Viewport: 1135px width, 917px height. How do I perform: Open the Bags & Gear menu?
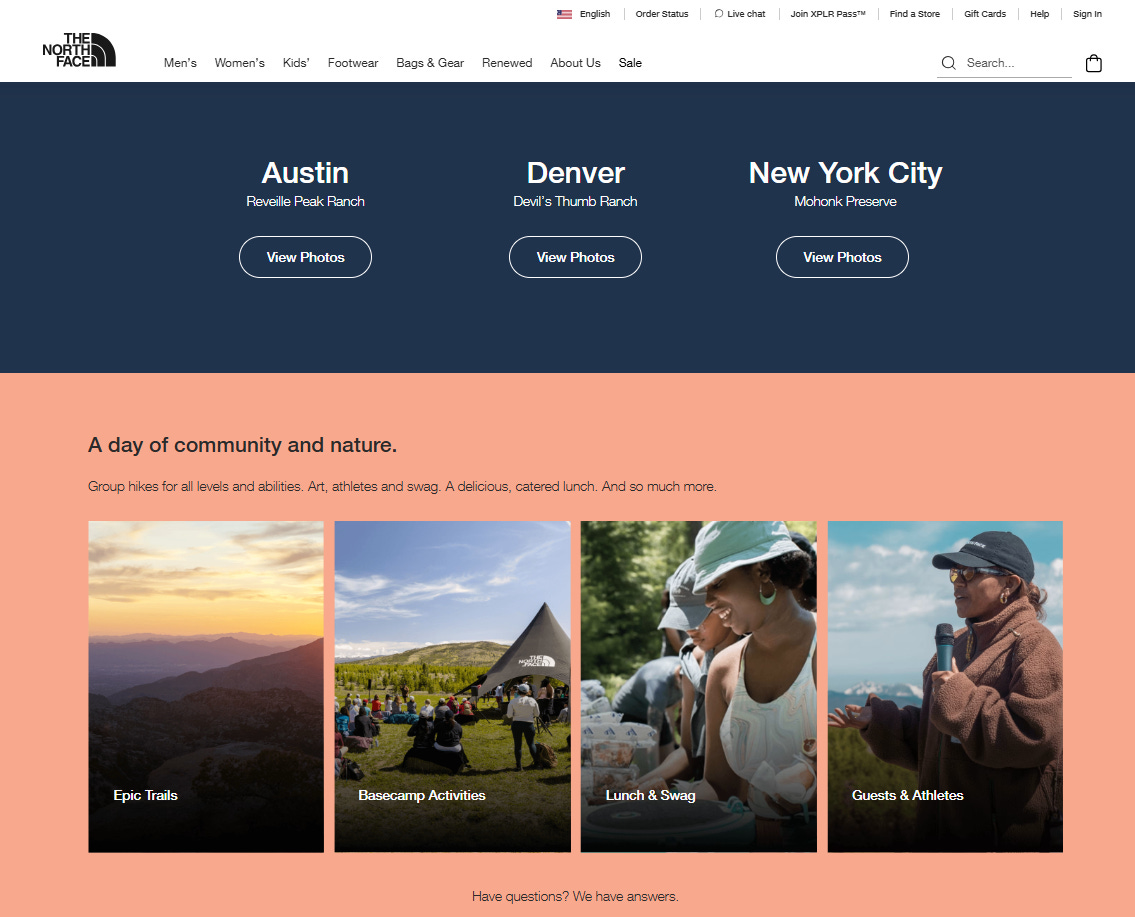tap(430, 63)
